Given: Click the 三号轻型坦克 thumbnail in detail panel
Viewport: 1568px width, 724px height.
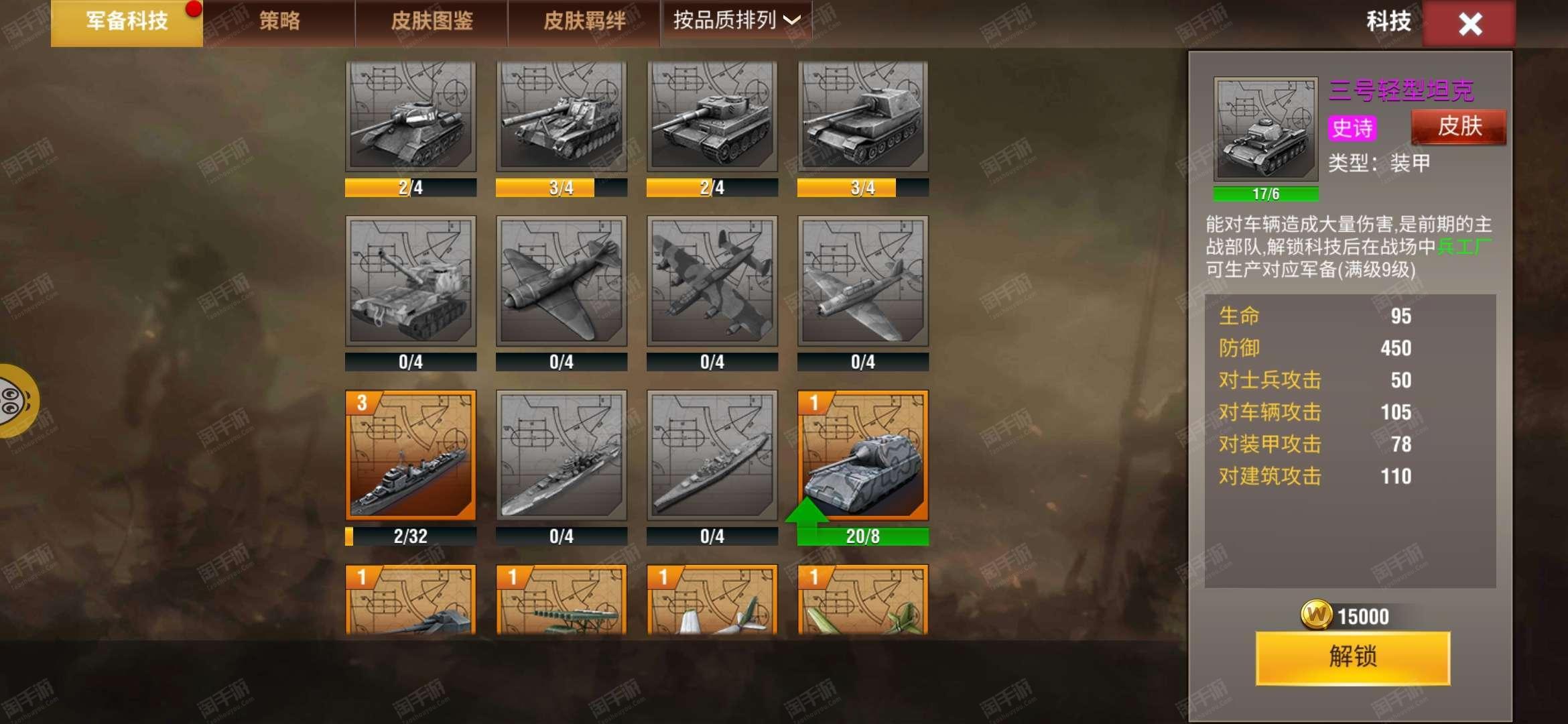Looking at the screenshot, I should pos(1266,129).
